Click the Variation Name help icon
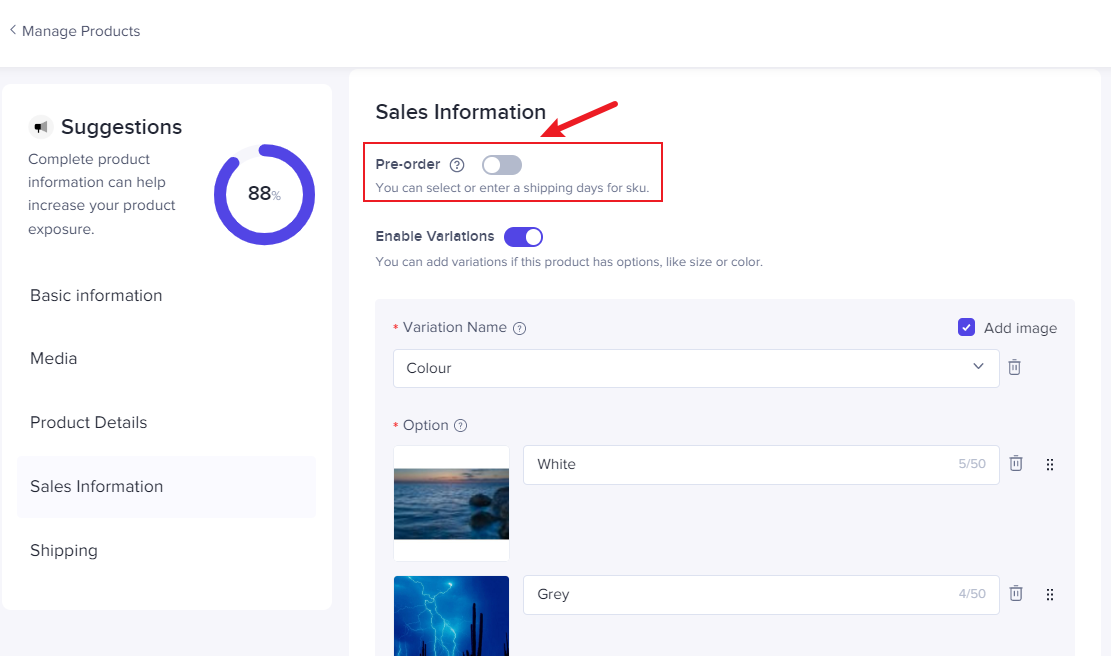This screenshot has width=1111, height=656. point(519,327)
